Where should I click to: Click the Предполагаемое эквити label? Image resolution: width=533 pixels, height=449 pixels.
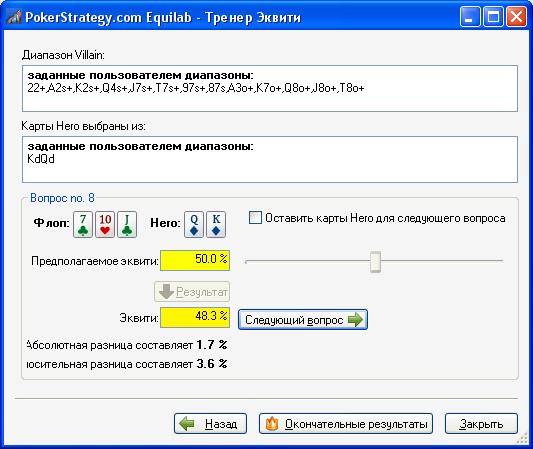95,261
